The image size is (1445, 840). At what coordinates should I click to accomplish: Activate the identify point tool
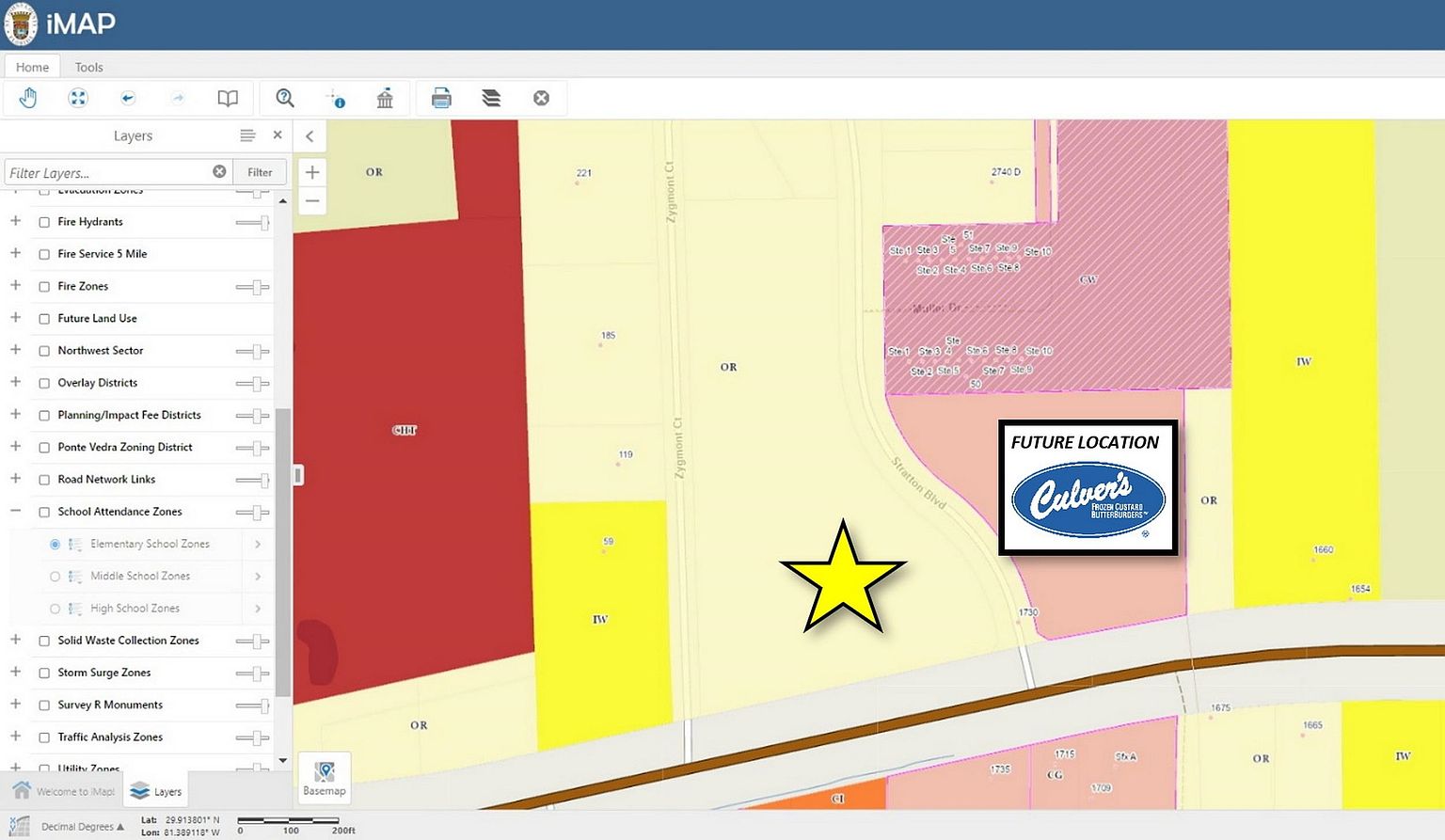(x=336, y=98)
